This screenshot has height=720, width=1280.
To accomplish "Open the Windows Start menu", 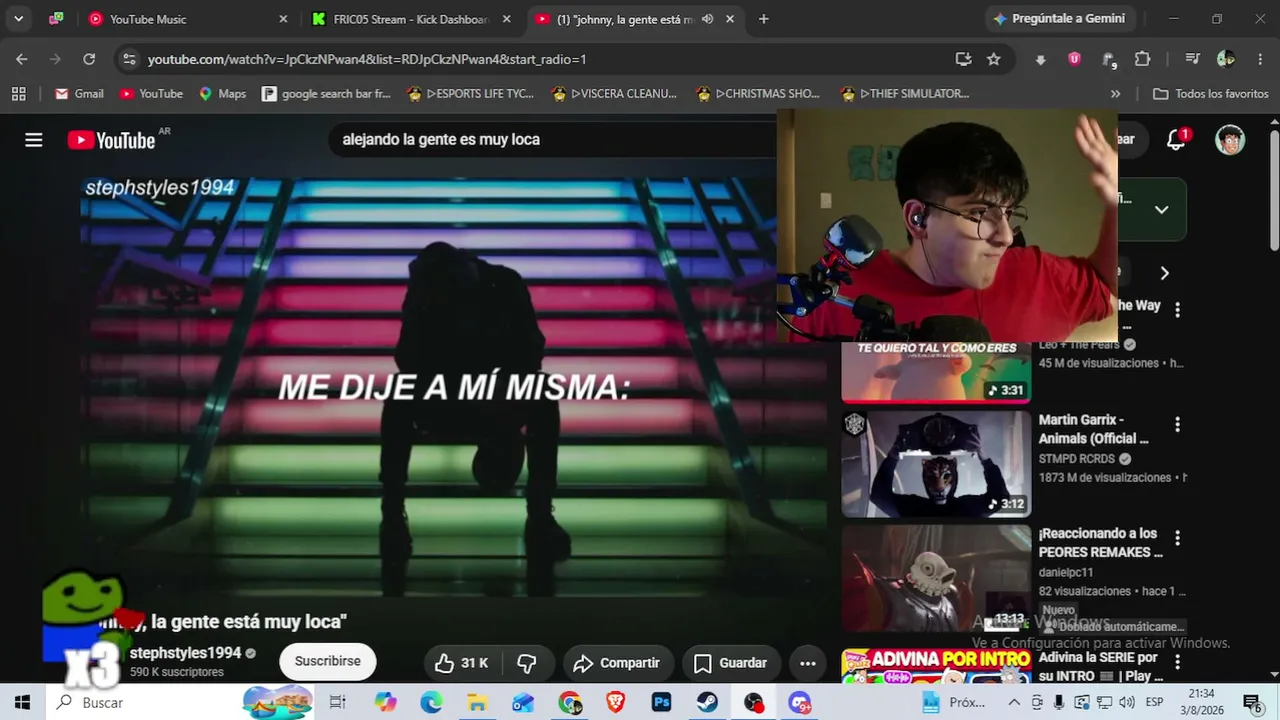I will pyautogui.click(x=22, y=703).
